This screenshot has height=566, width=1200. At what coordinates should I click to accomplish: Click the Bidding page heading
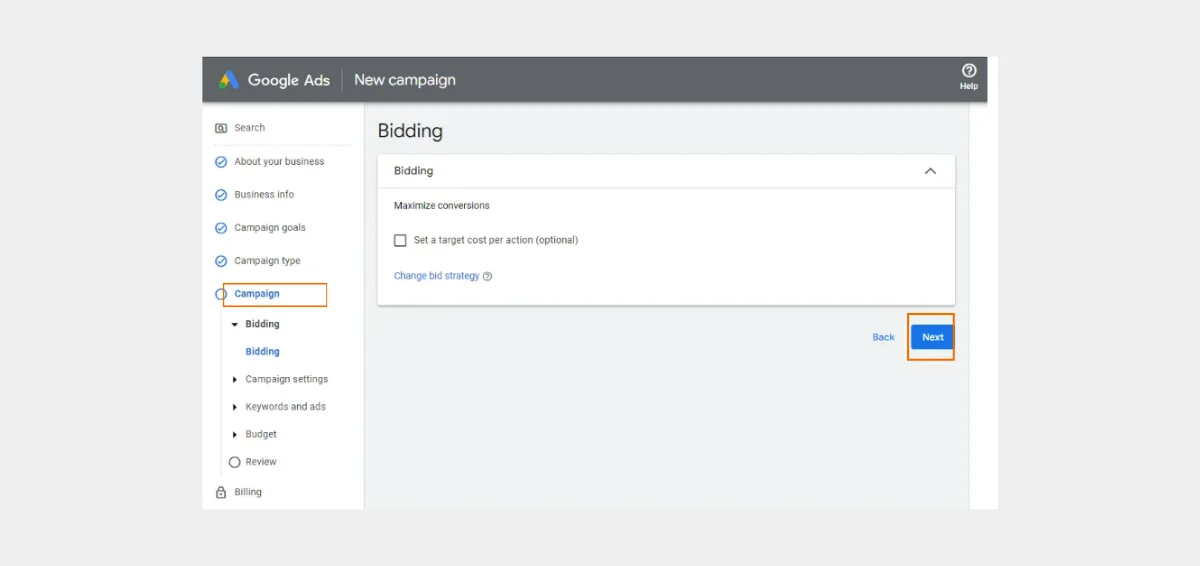point(410,131)
